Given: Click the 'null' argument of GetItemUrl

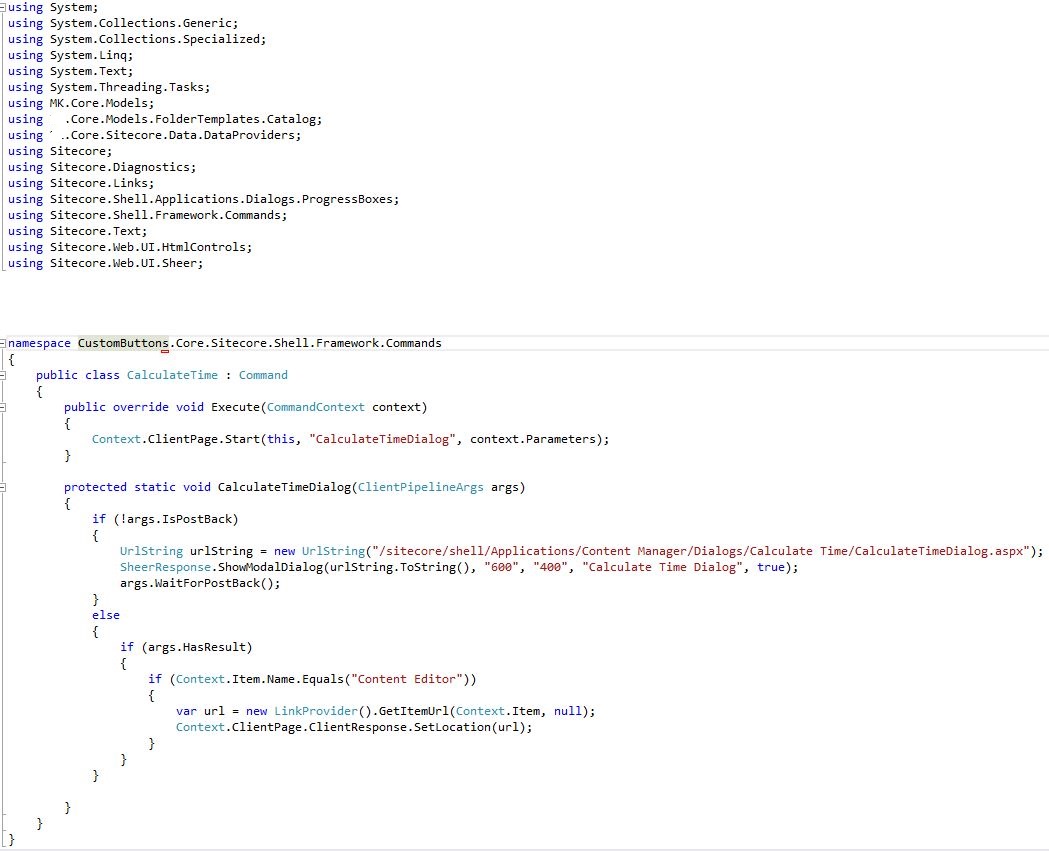Looking at the screenshot, I should click(567, 712).
